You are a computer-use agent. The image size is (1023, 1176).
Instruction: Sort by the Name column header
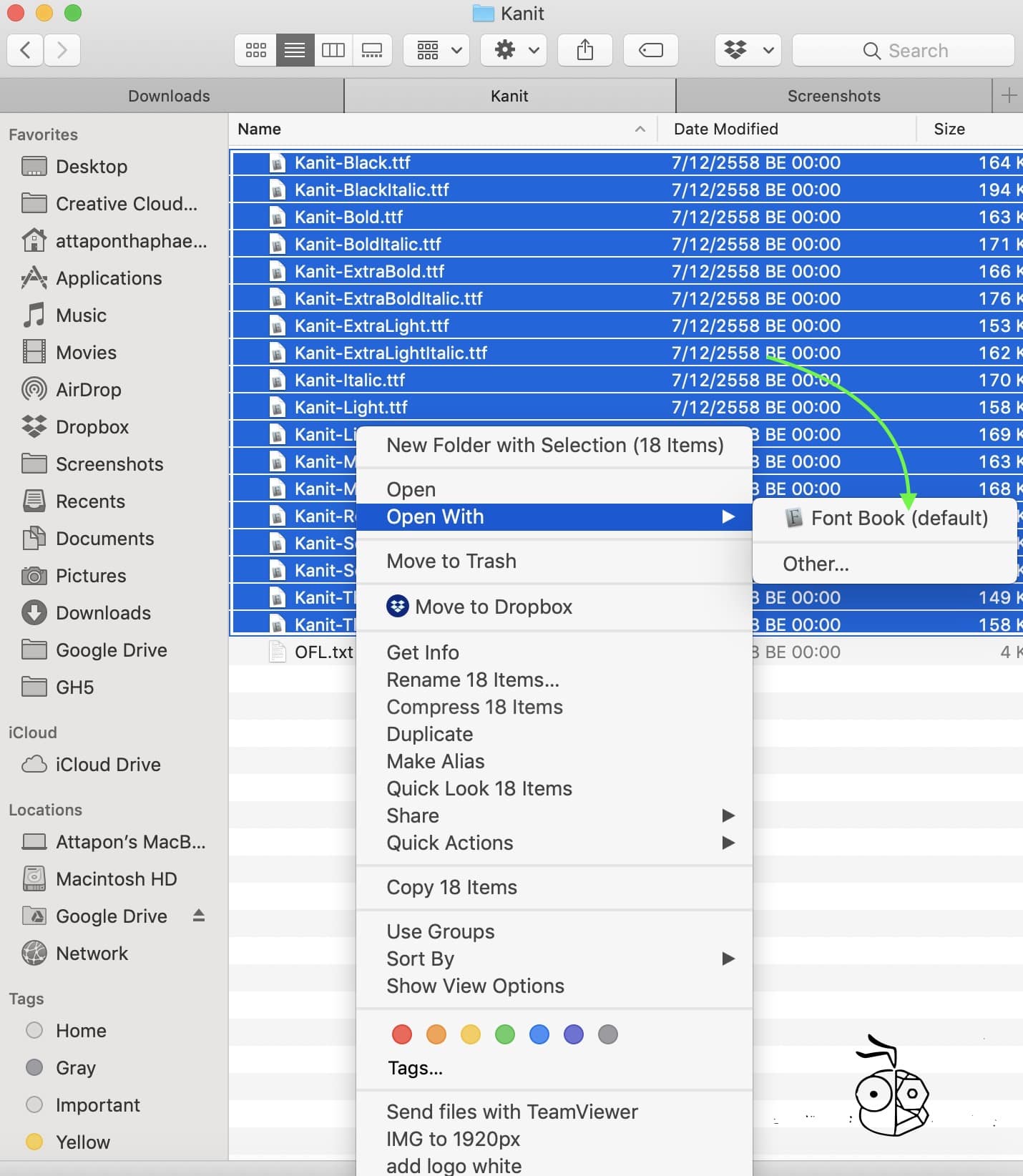(x=443, y=129)
